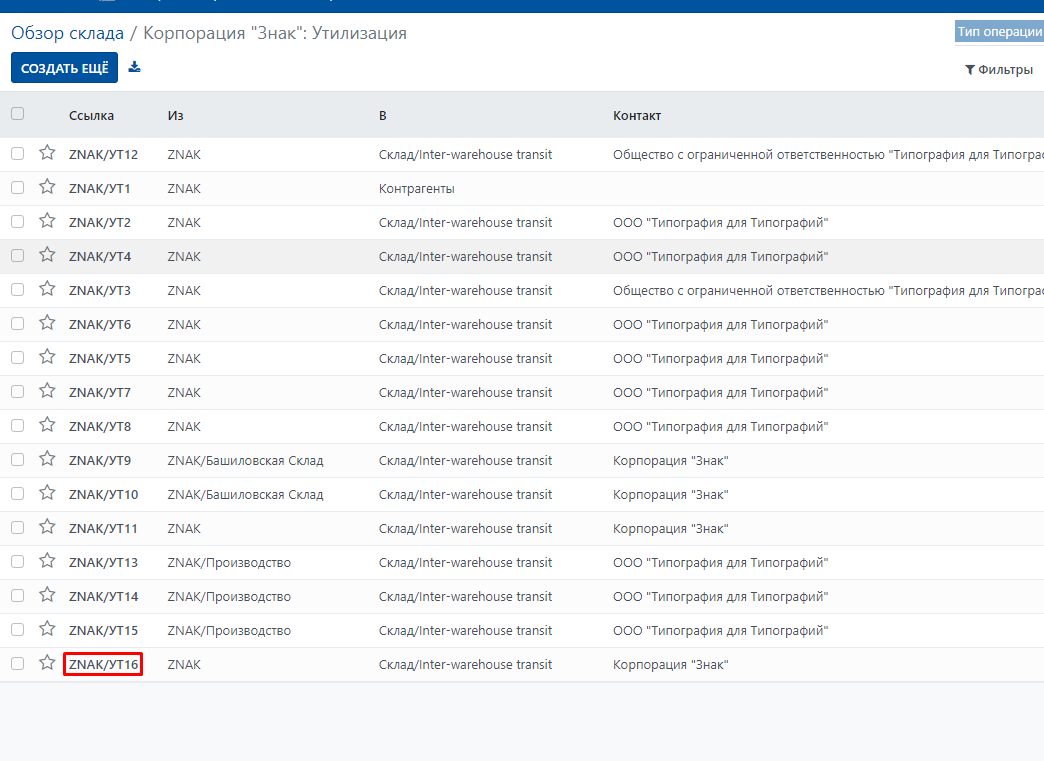Open record ZNAK/УТ13
1044x761 pixels.
[103, 563]
